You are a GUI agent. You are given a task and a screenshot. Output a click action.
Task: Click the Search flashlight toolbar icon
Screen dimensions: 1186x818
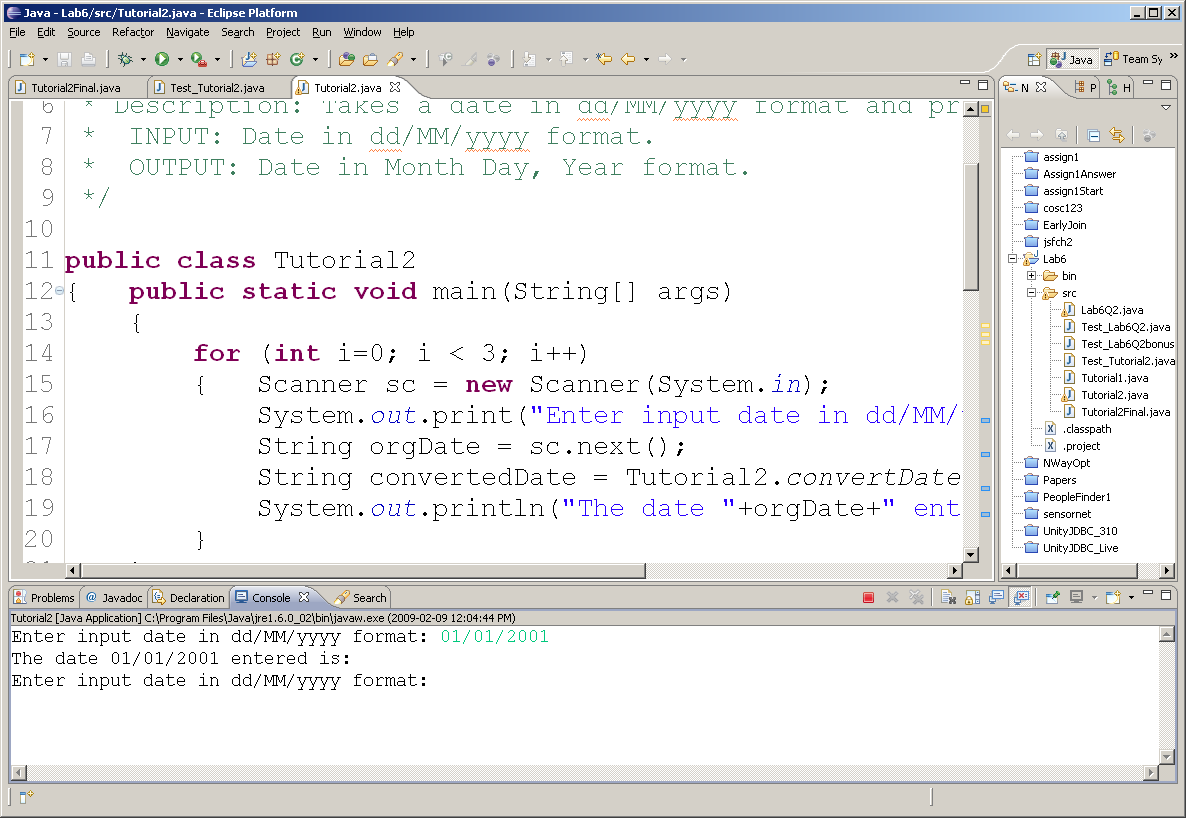click(395, 59)
